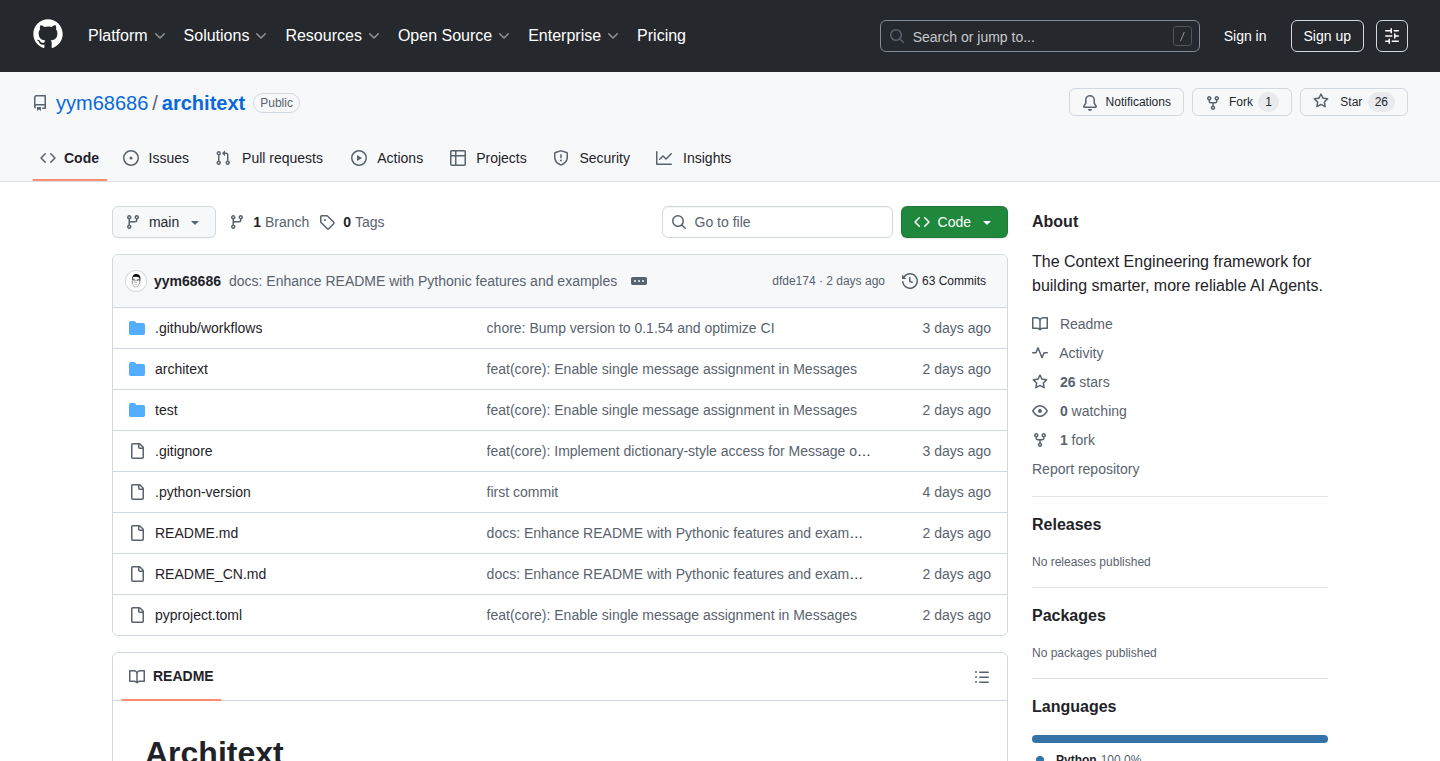Open the 1 Branch link

click(x=270, y=222)
